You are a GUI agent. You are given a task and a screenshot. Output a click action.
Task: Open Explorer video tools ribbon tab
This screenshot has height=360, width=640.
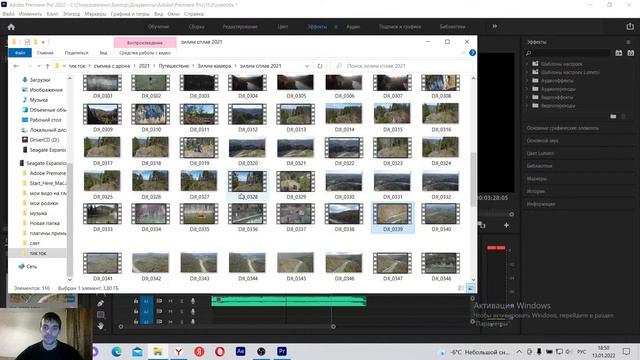[145, 53]
